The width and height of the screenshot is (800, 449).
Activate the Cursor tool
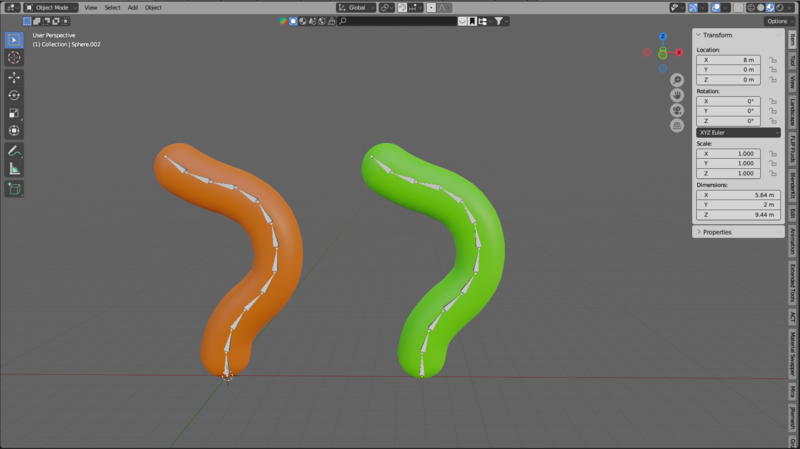point(14,58)
